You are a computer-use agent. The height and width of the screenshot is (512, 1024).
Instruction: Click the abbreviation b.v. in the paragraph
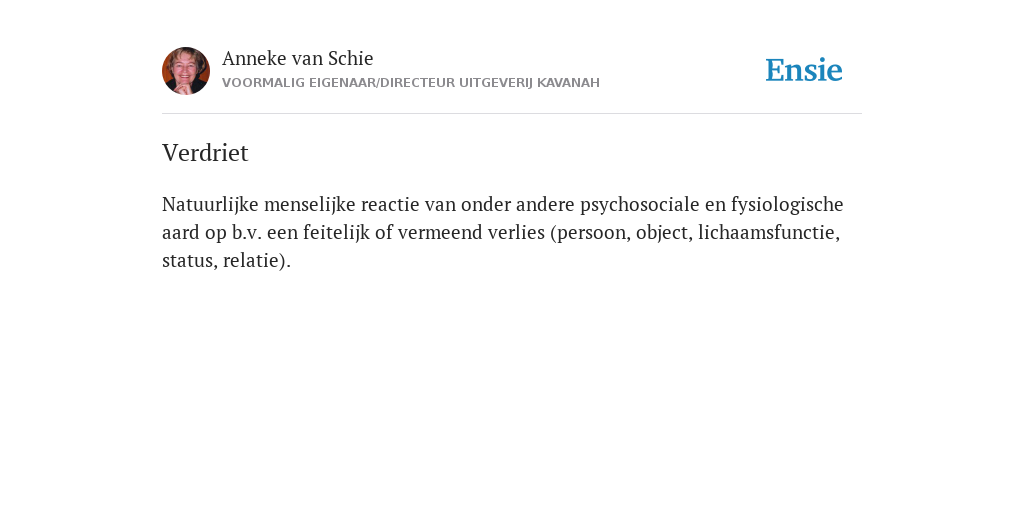pos(247,232)
